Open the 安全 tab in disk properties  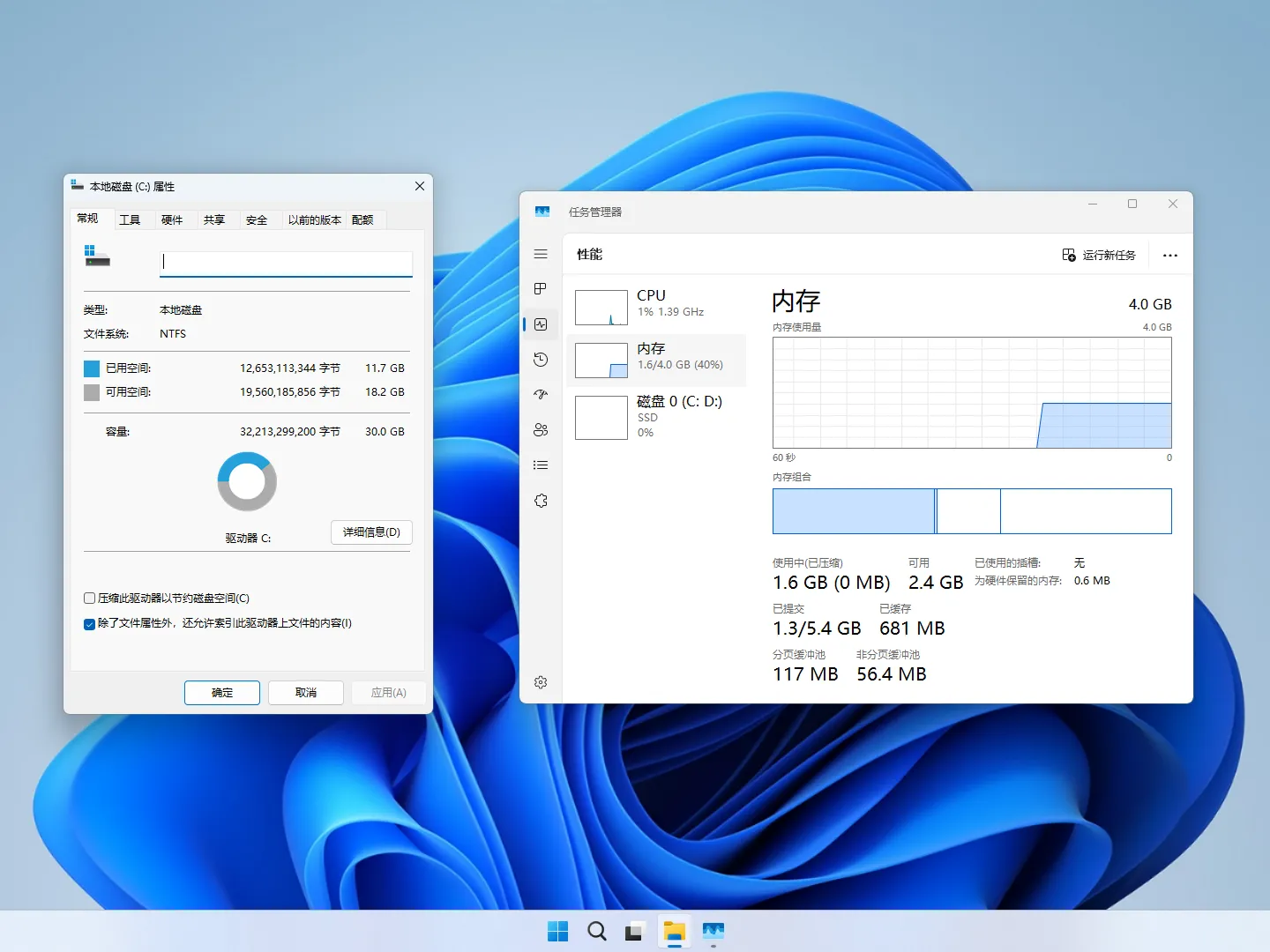[256, 219]
